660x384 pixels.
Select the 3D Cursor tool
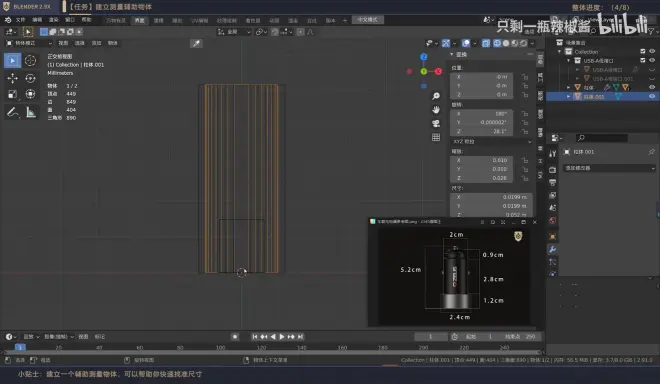(30, 61)
